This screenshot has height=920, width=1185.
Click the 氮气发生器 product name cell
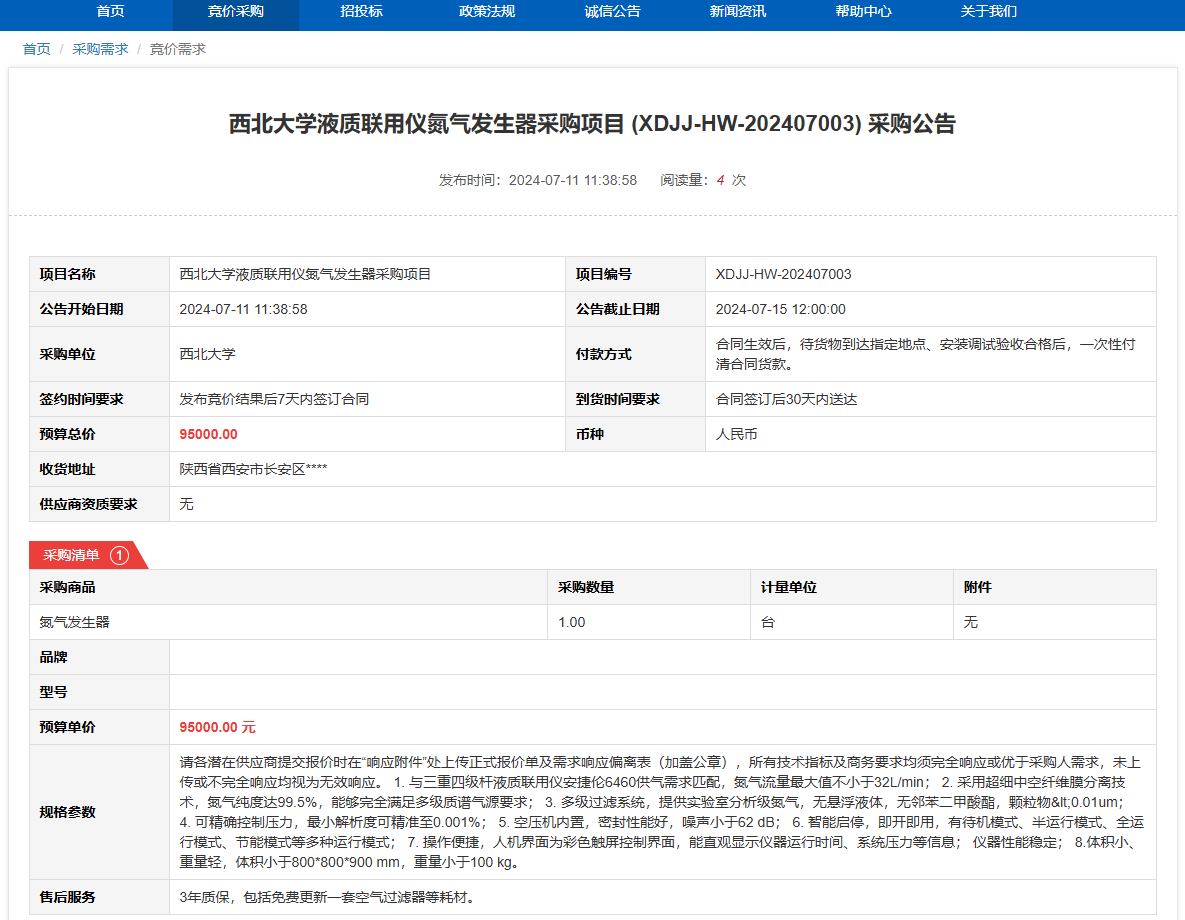(x=75, y=622)
